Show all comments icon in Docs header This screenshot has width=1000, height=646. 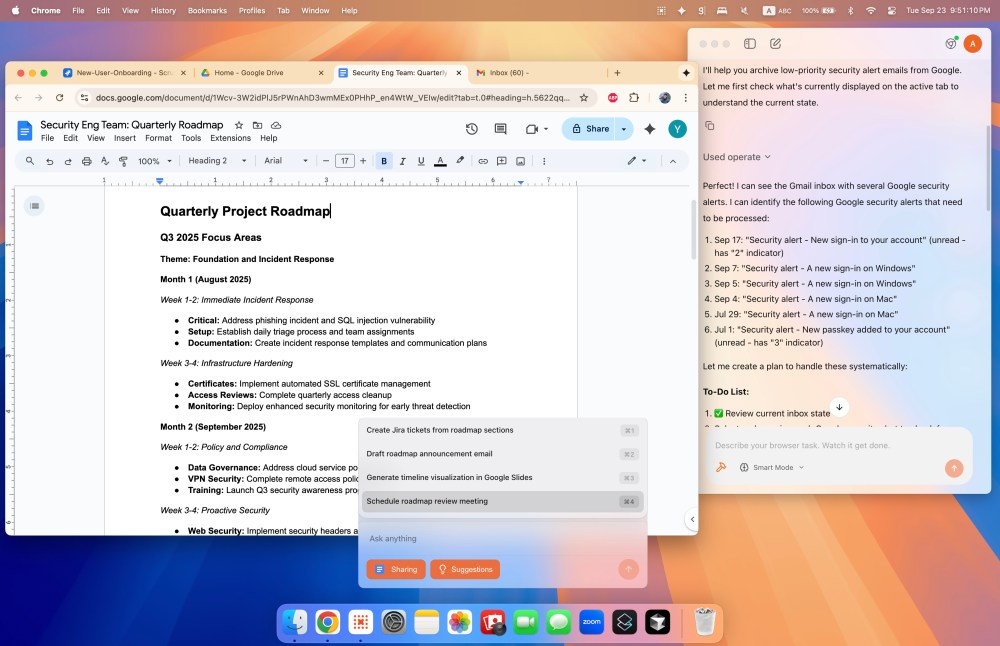click(x=501, y=129)
